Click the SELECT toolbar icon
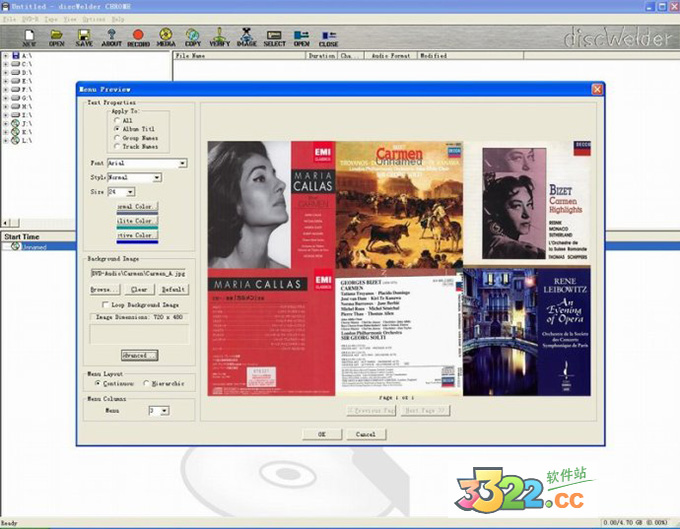The height and width of the screenshot is (529, 680). tap(274, 39)
